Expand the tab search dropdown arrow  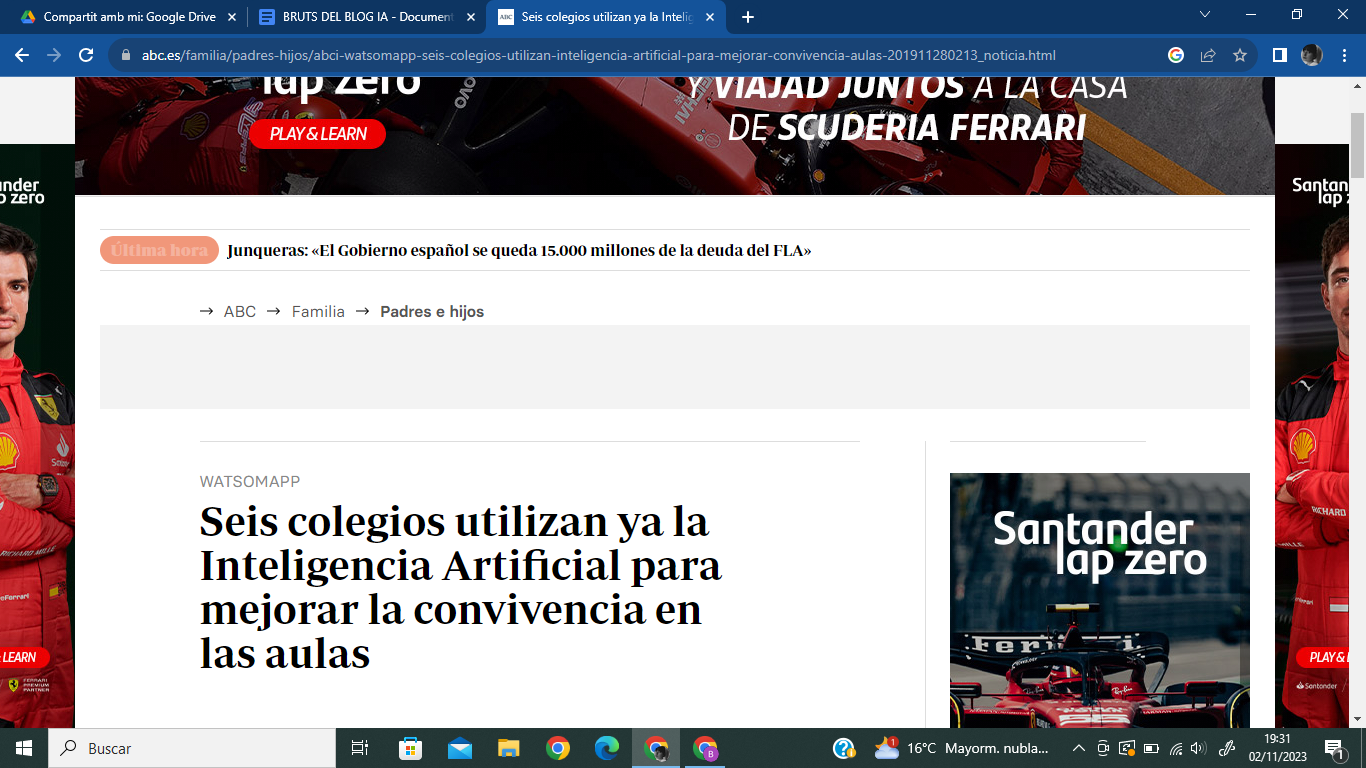(1205, 14)
